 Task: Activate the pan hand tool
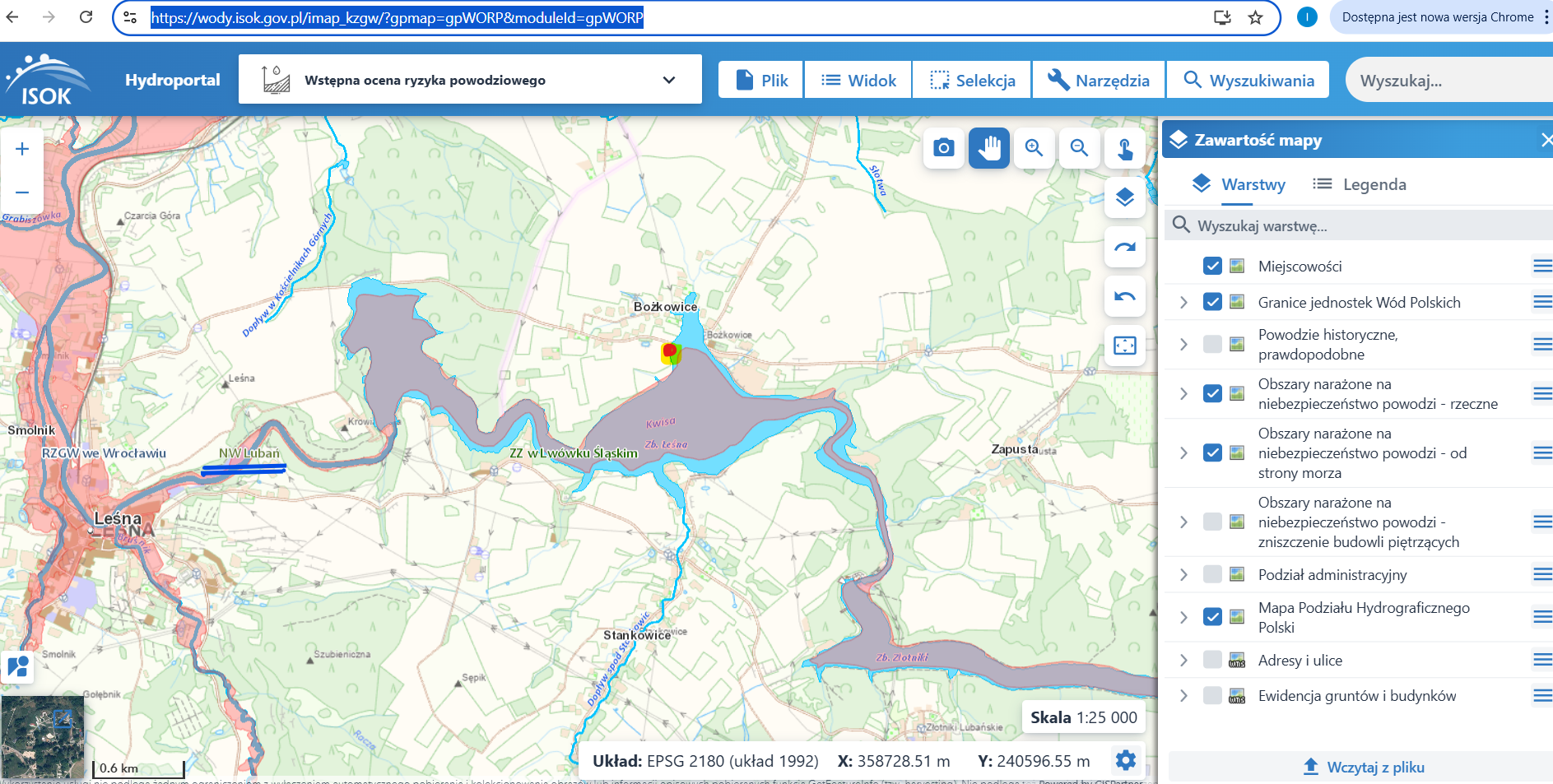[988, 148]
